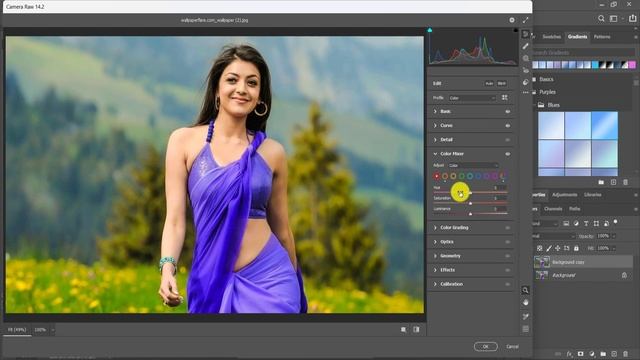Screen dimensions: 640x360
Task: Open Camera Raw preferences gear icon
Action: click(x=512, y=20)
